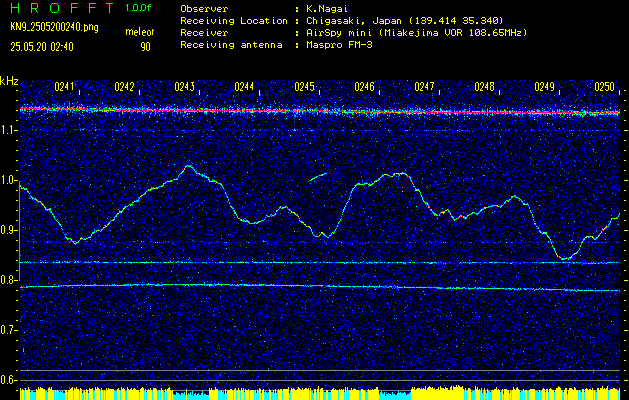Click the 0245 time marker
The image size is (629, 400).
[304, 87]
